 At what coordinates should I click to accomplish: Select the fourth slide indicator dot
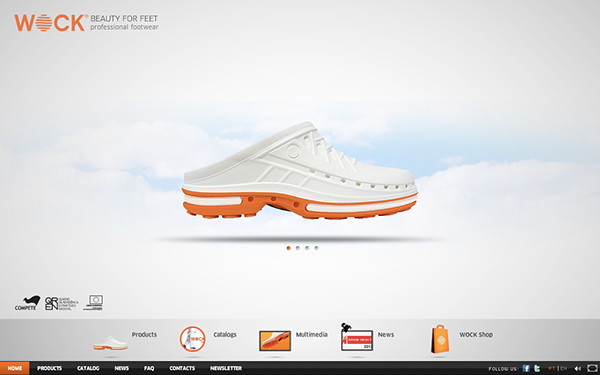[x=316, y=248]
